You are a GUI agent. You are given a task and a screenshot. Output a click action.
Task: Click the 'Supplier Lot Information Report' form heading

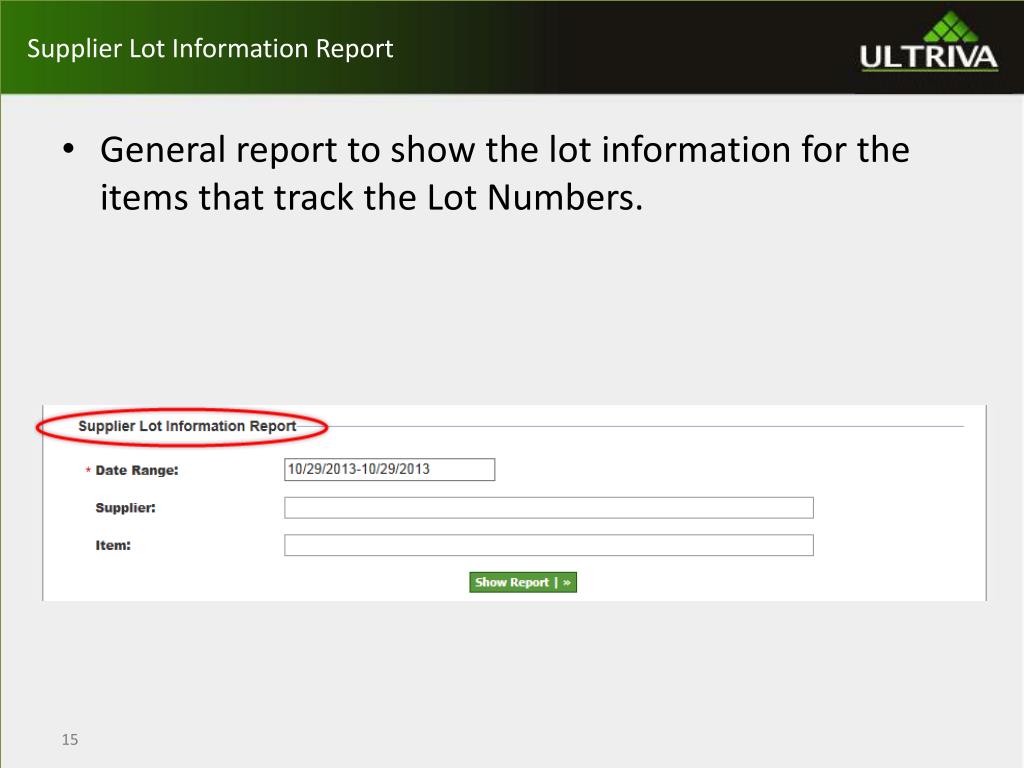[187, 426]
